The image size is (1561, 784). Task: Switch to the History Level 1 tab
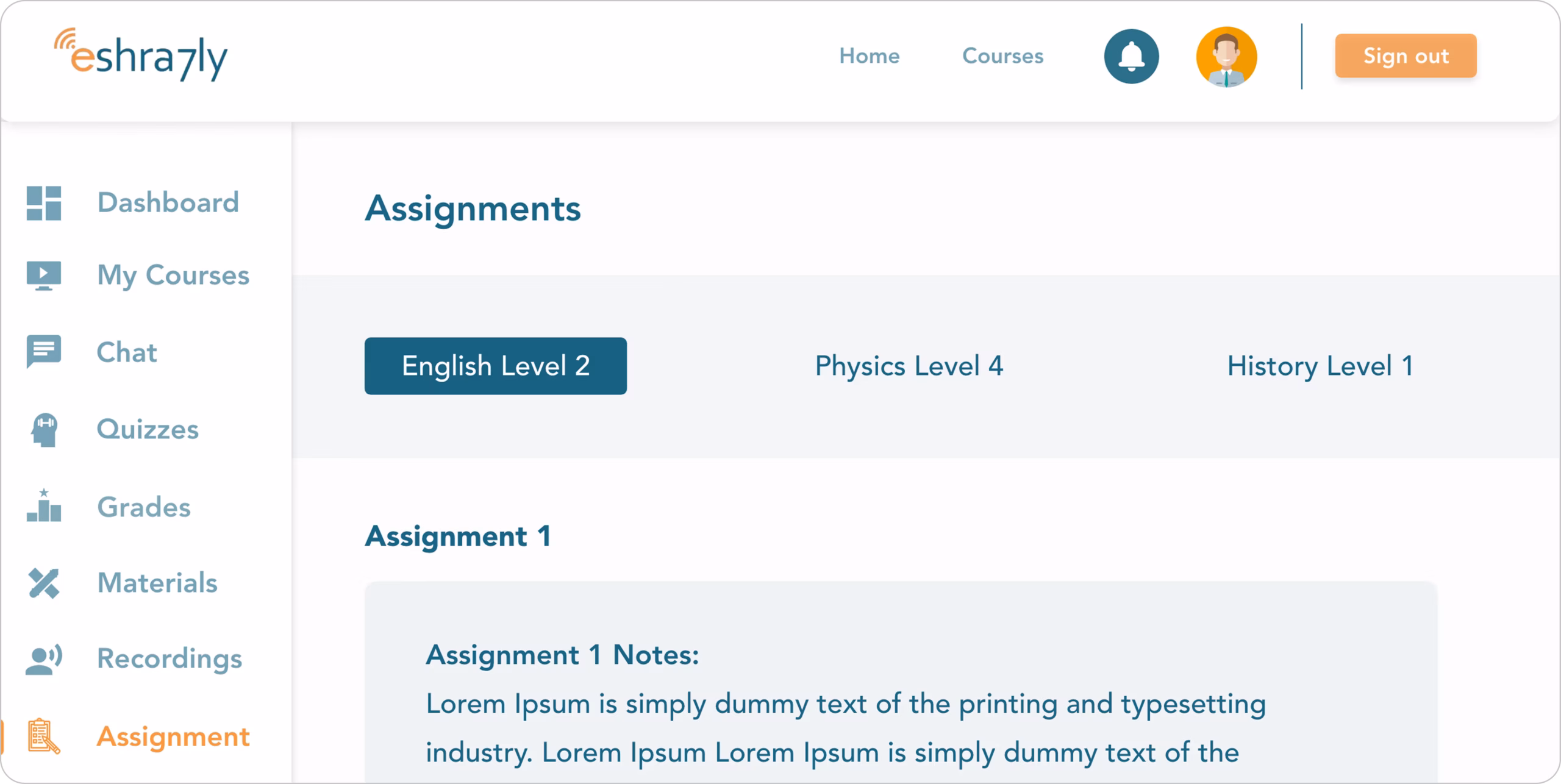(1321, 366)
